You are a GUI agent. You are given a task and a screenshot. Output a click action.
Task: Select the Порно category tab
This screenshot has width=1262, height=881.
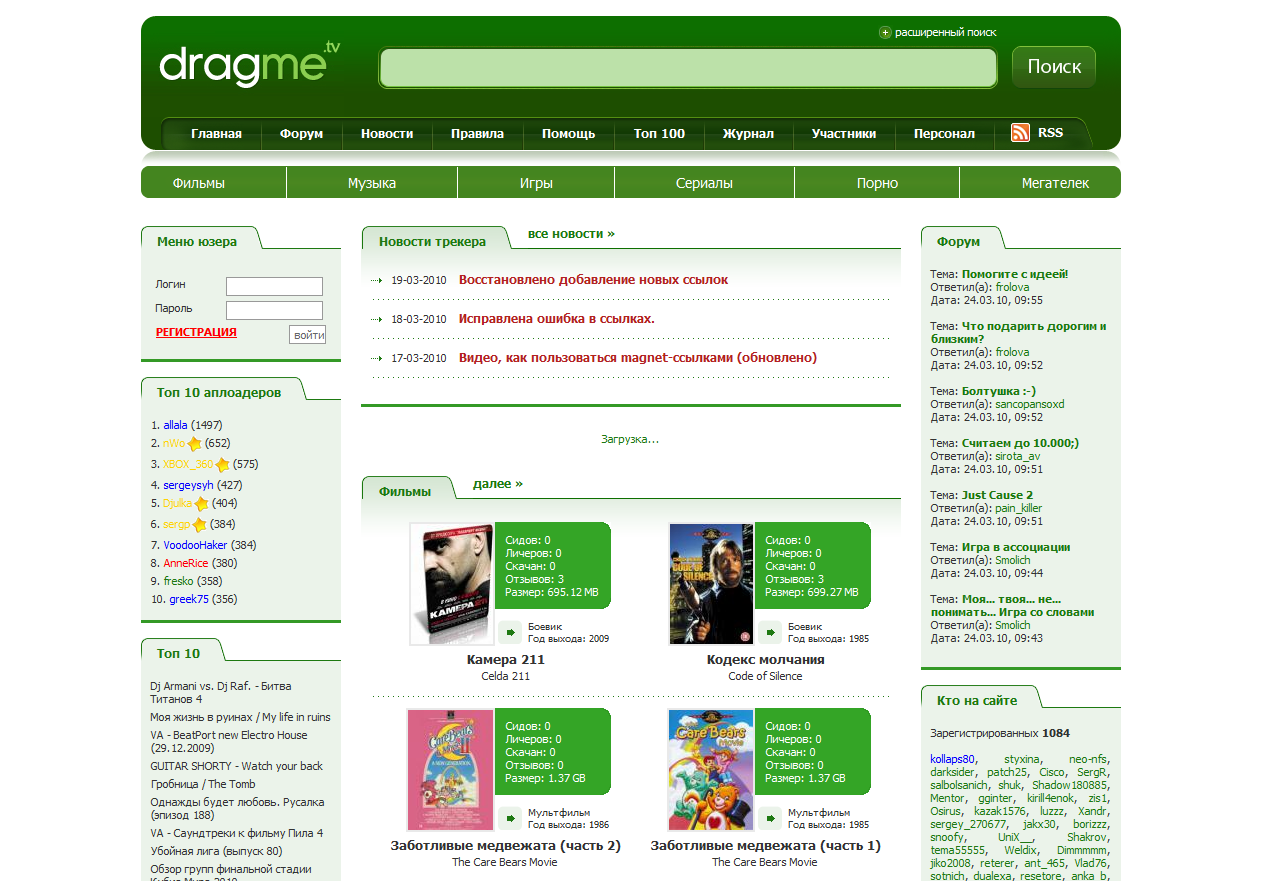click(877, 183)
